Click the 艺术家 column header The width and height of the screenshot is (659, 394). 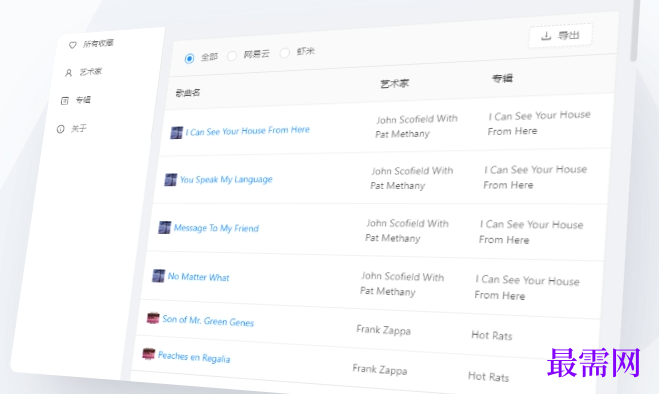point(394,84)
